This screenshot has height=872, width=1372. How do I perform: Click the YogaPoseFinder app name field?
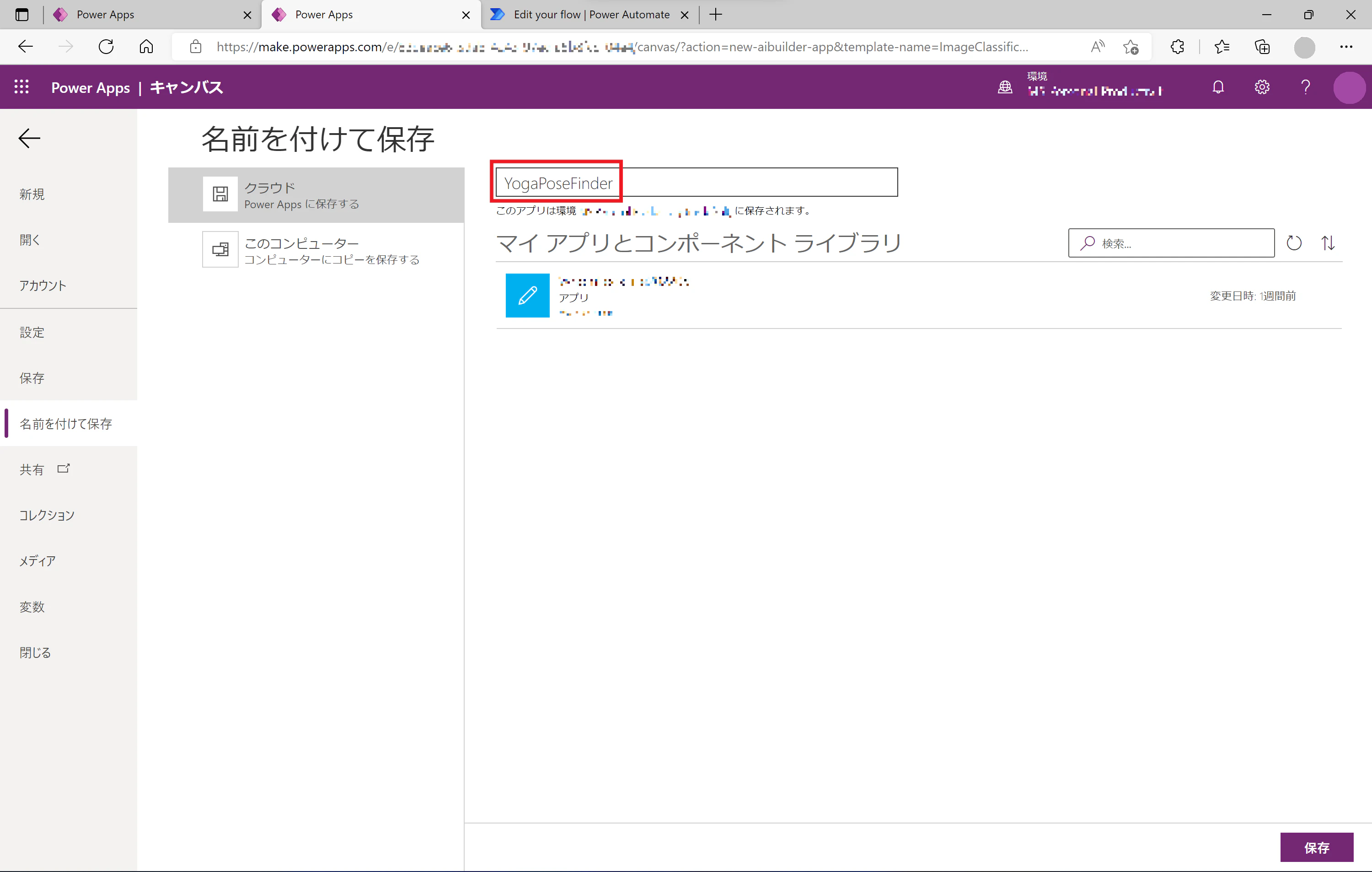pyautogui.click(x=696, y=183)
